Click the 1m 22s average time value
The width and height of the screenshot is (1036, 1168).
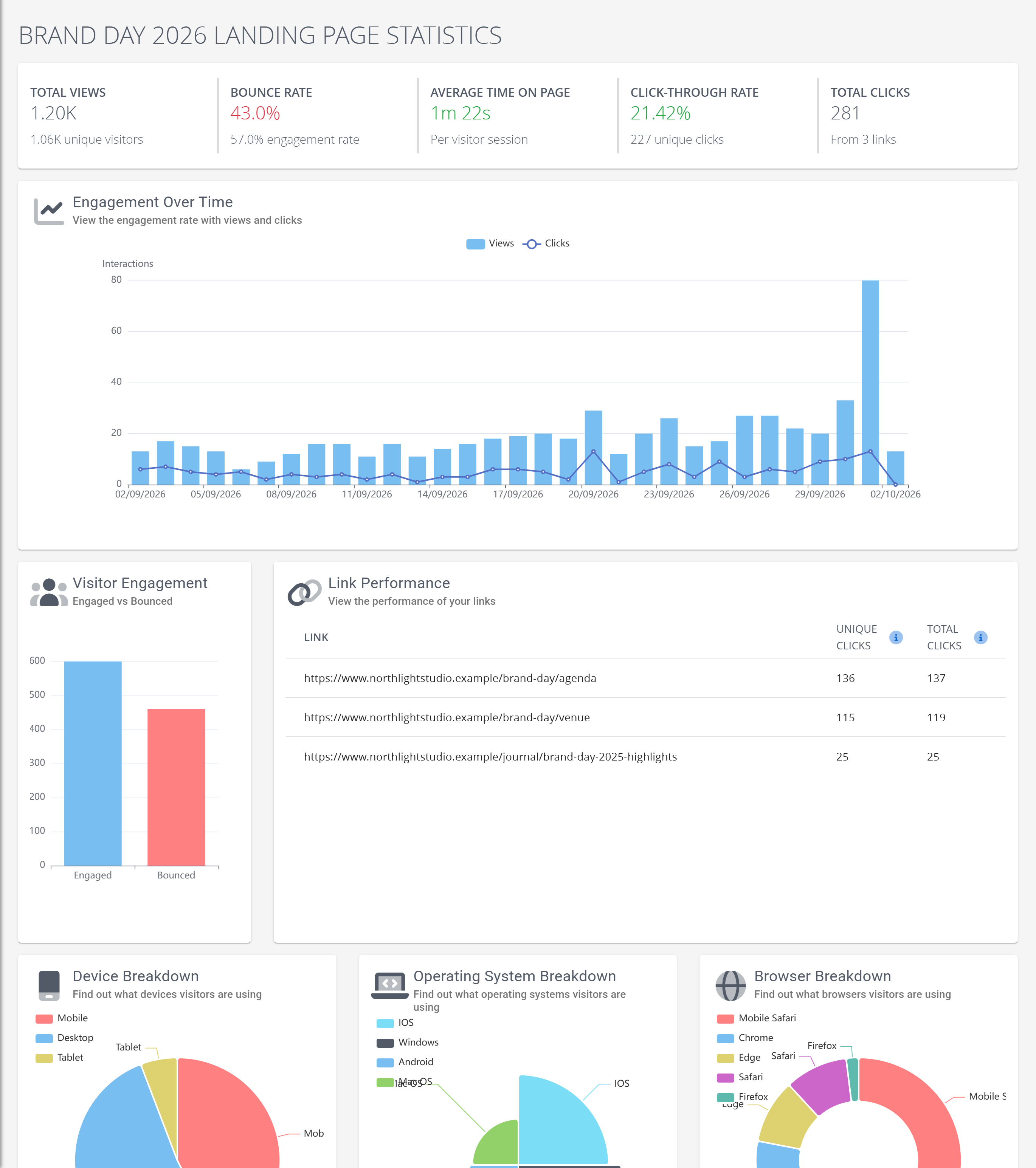click(x=460, y=113)
